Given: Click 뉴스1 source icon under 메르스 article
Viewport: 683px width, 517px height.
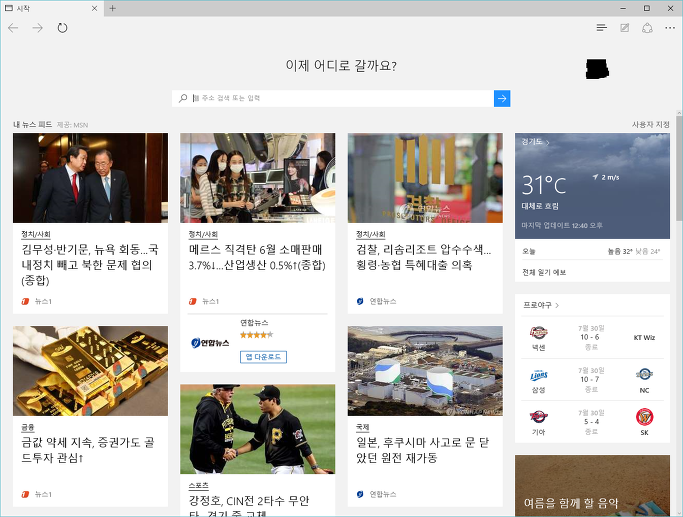Looking at the screenshot, I should tap(193, 301).
